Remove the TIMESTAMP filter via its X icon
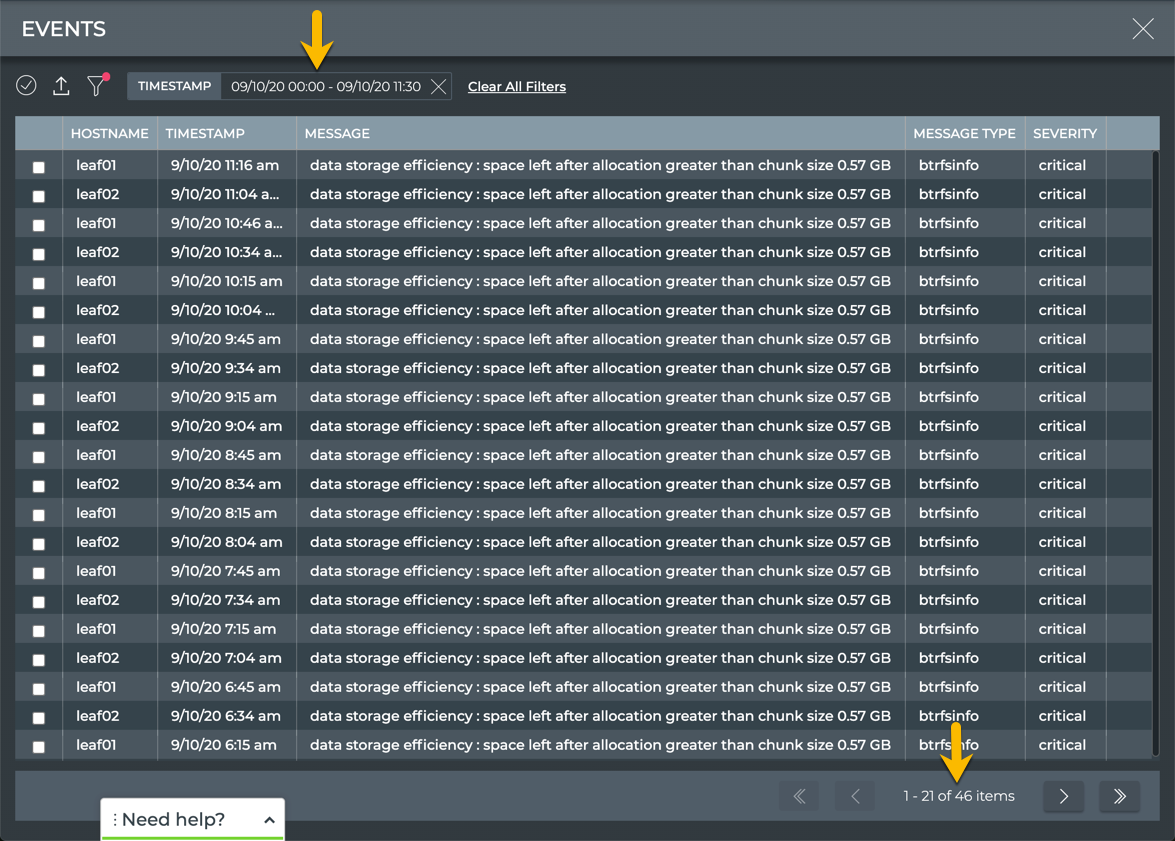This screenshot has width=1175, height=841. [x=438, y=86]
